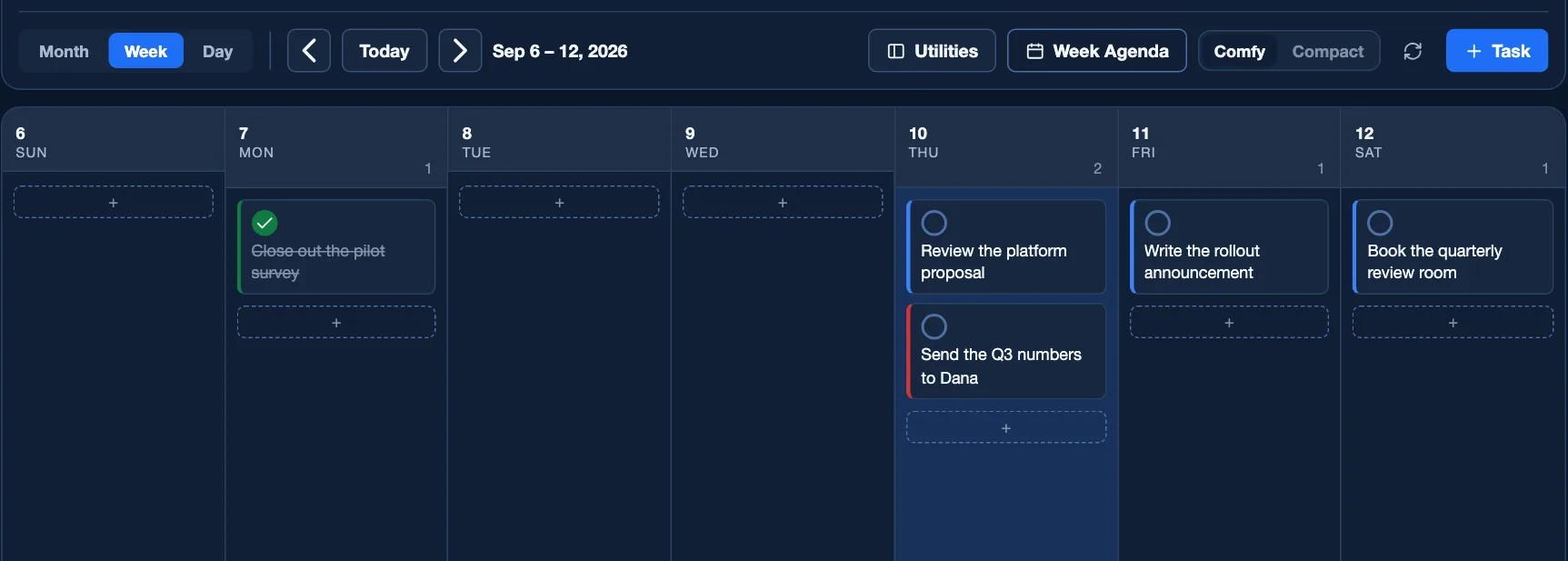This screenshot has width=1568, height=561.
Task: Switch to Day view
Action: [217, 51]
